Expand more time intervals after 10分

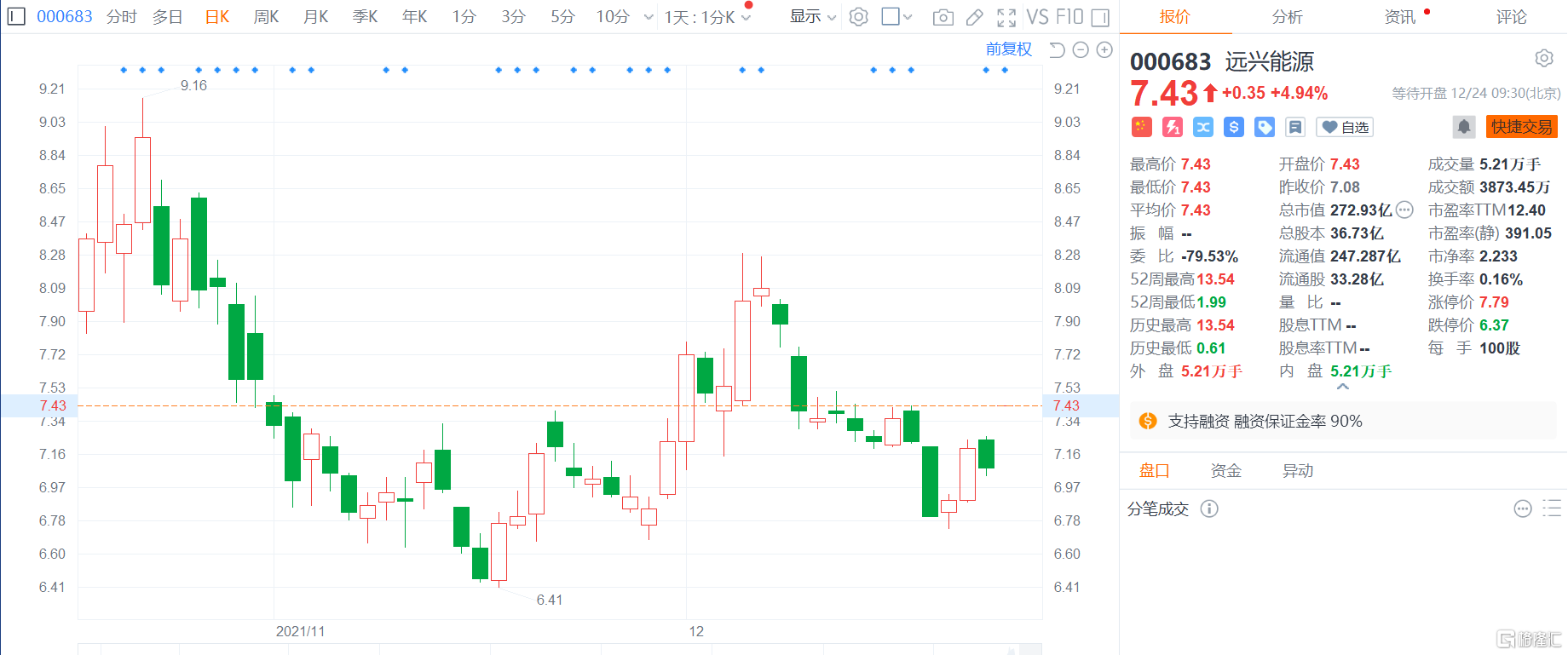pyautogui.click(x=649, y=17)
